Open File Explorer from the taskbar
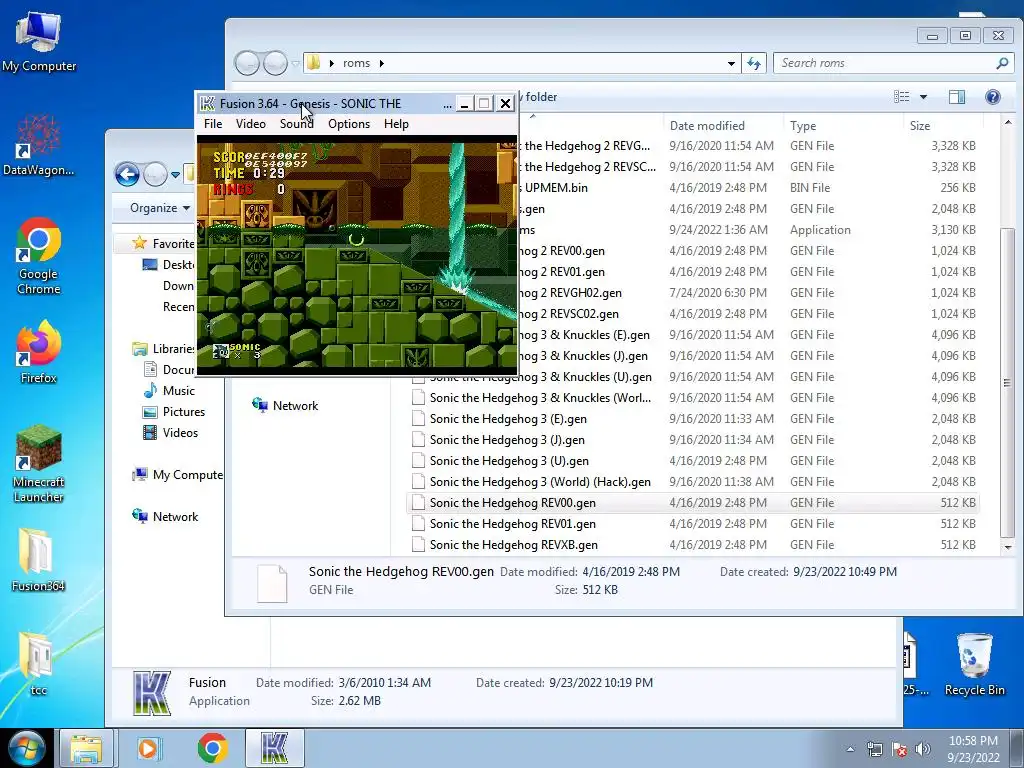Image resolution: width=1024 pixels, height=768 pixels. coord(86,748)
